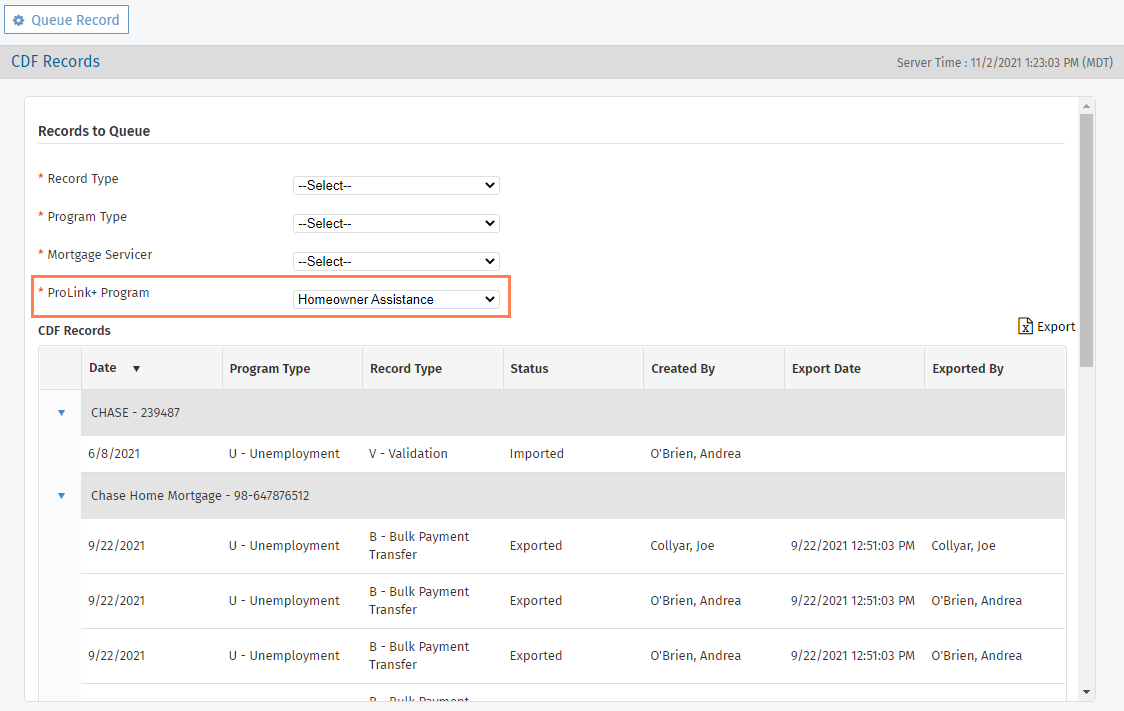Click Collyar, Joe in Exported By column
Screen dimensions: 1124x711
click(963, 545)
